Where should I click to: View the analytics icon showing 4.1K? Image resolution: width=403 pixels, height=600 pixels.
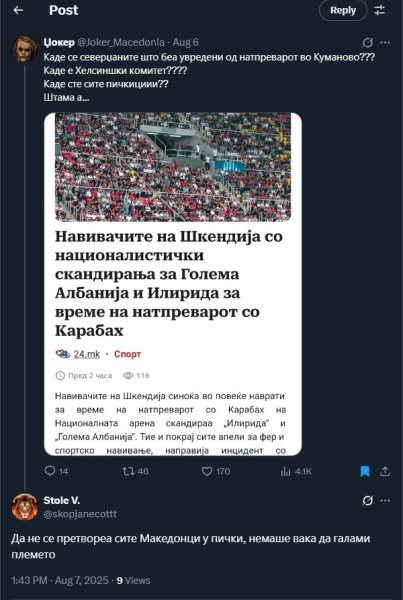(296, 471)
